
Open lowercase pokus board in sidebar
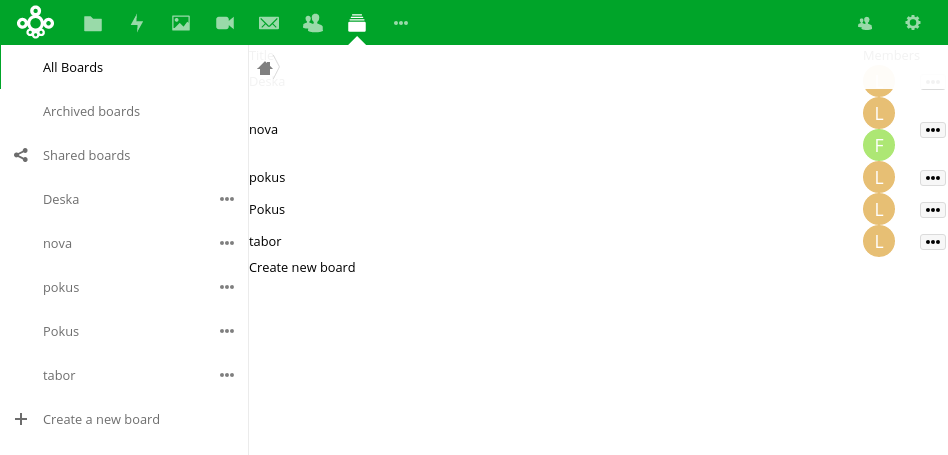[x=61, y=287]
